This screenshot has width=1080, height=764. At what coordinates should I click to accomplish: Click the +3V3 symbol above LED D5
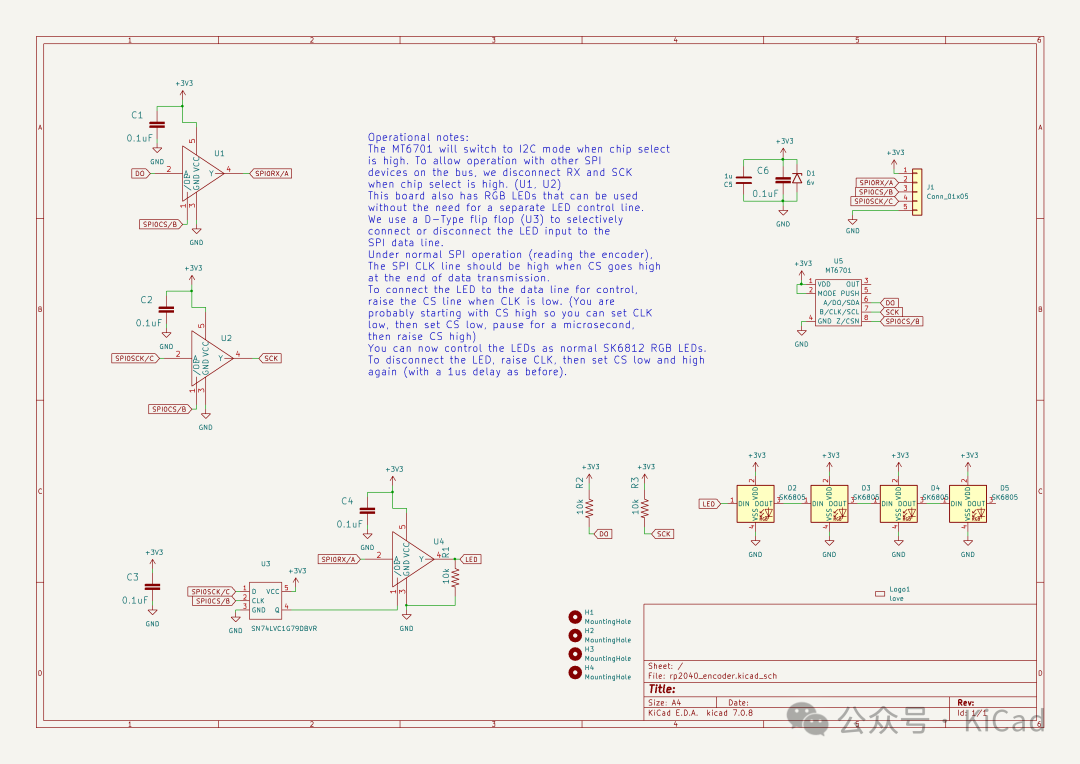pos(968,460)
